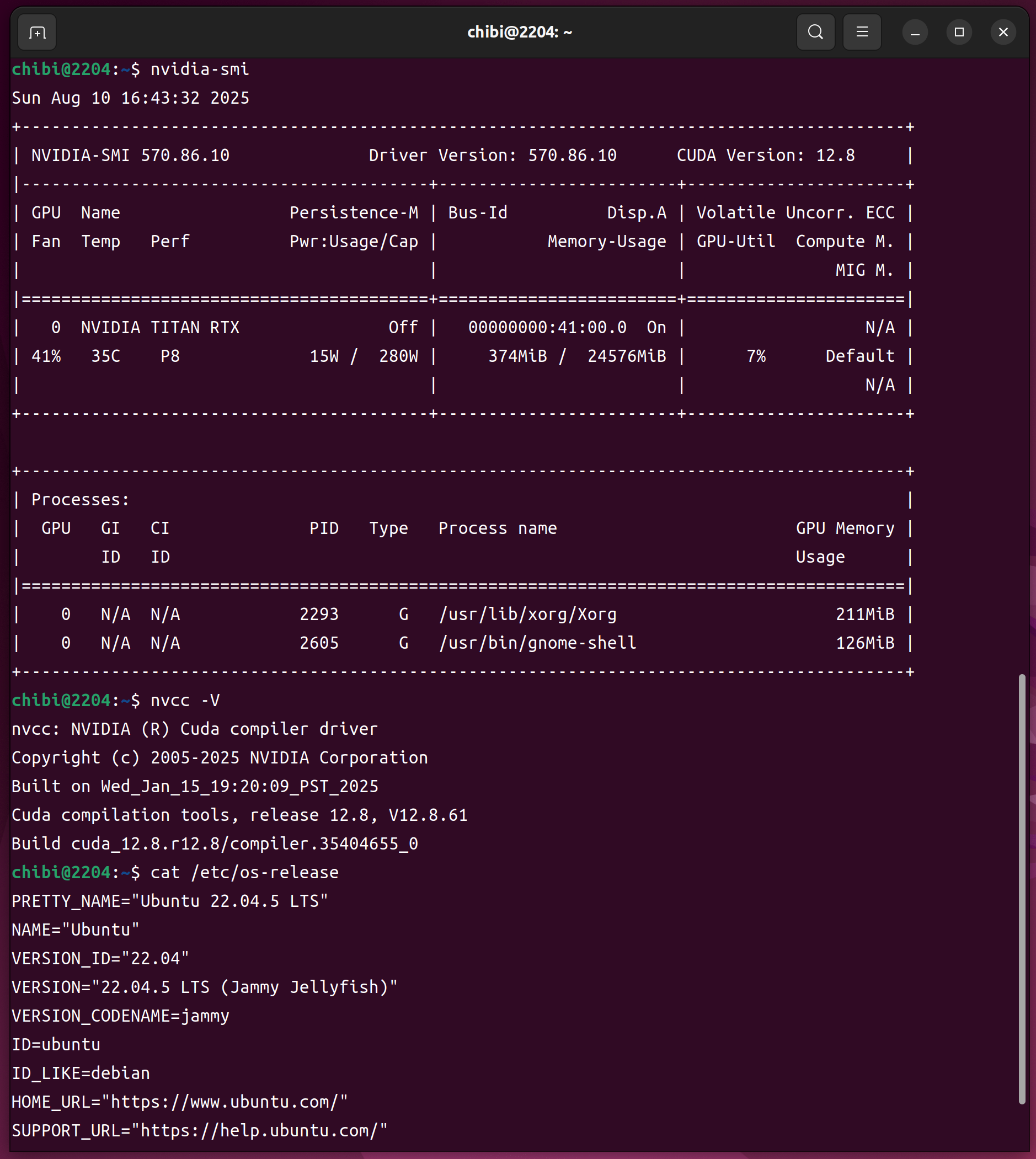
Task: Click the terminal vertical scrollbar thumb
Action: pyautogui.click(x=1022, y=888)
